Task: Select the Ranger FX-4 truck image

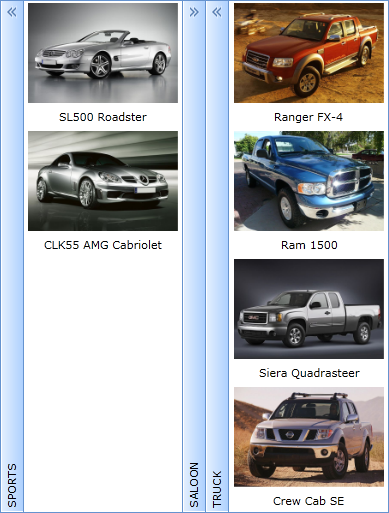Action: (309, 53)
